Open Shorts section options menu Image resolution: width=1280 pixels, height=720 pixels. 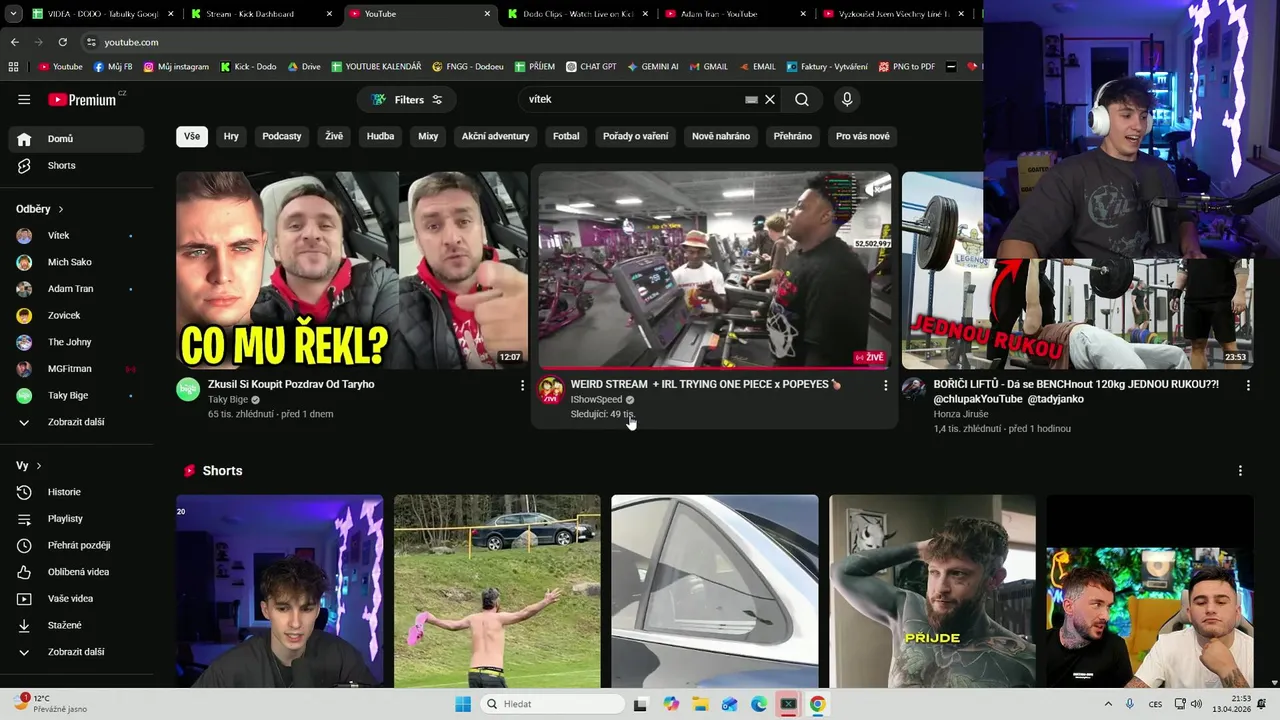(1240, 471)
